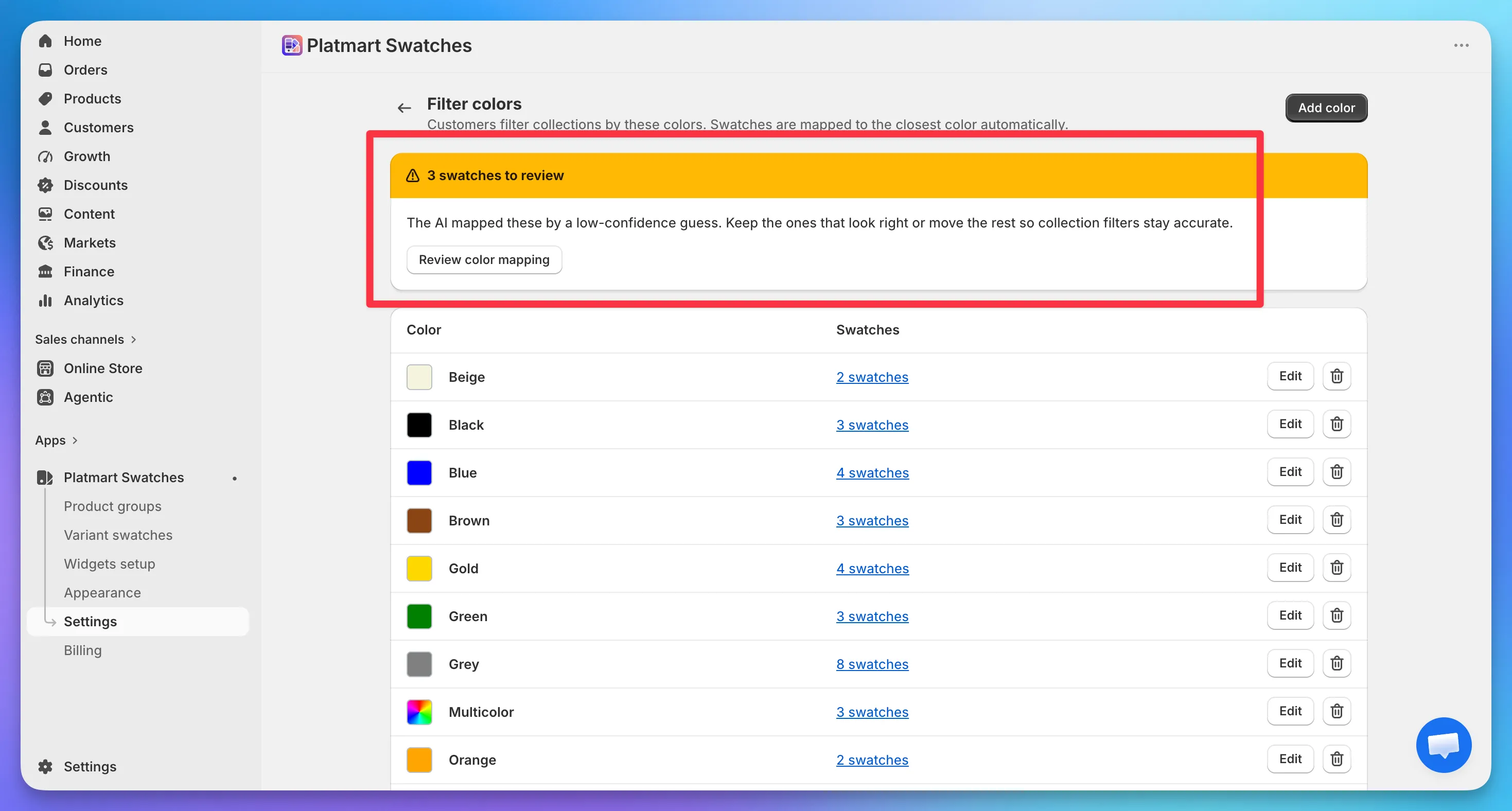Click the Growth gauge icon
The width and height of the screenshot is (1512, 811).
point(45,156)
